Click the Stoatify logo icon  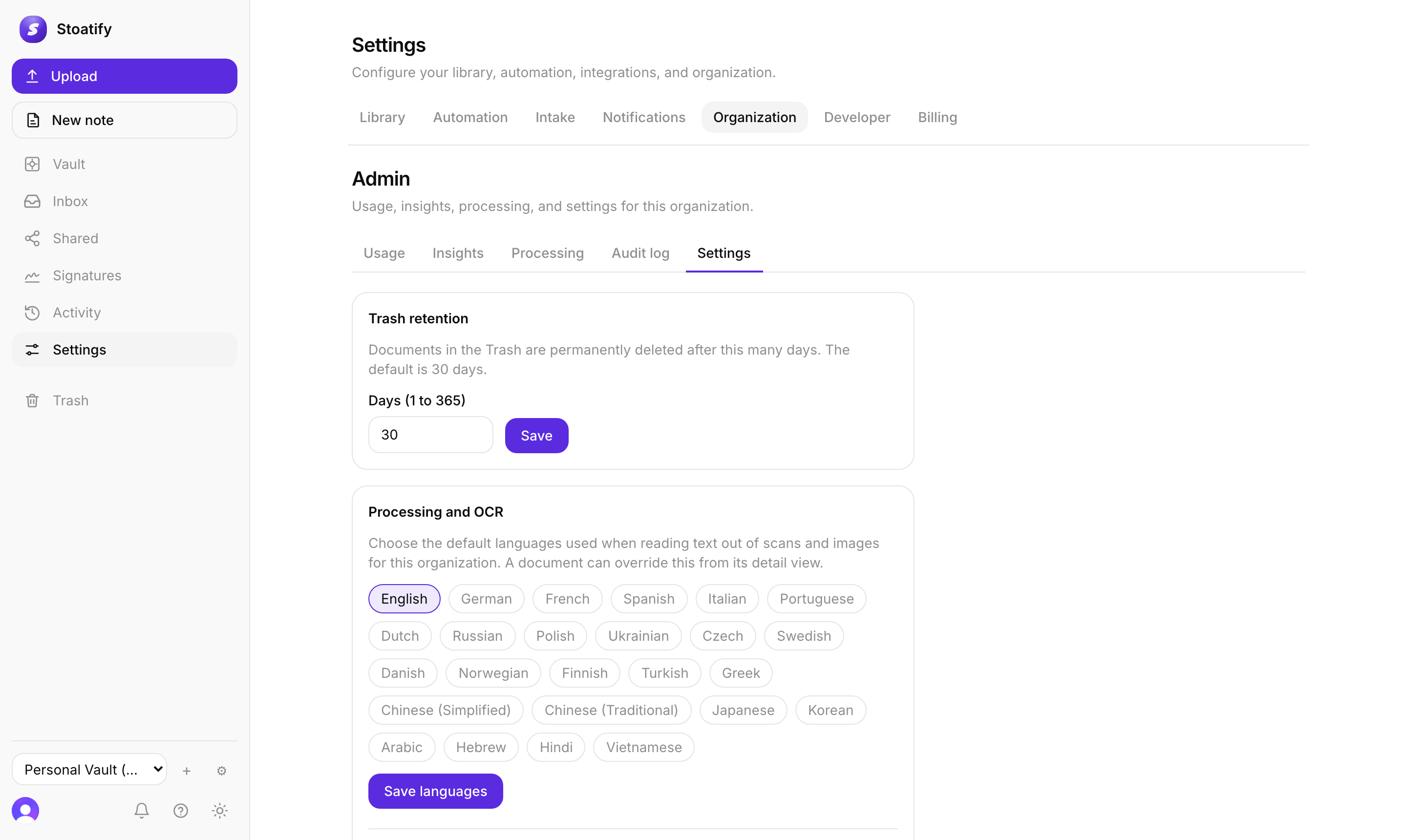[x=33, y=29]
